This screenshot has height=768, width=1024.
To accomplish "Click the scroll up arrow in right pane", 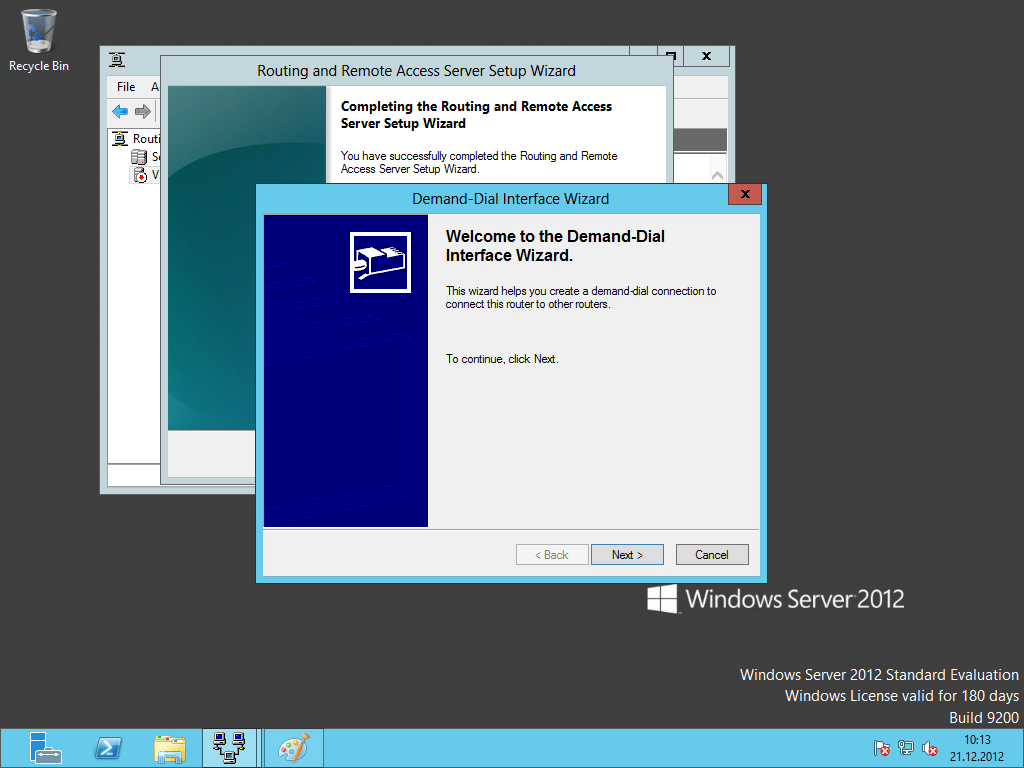I will (x=717, y=176).
